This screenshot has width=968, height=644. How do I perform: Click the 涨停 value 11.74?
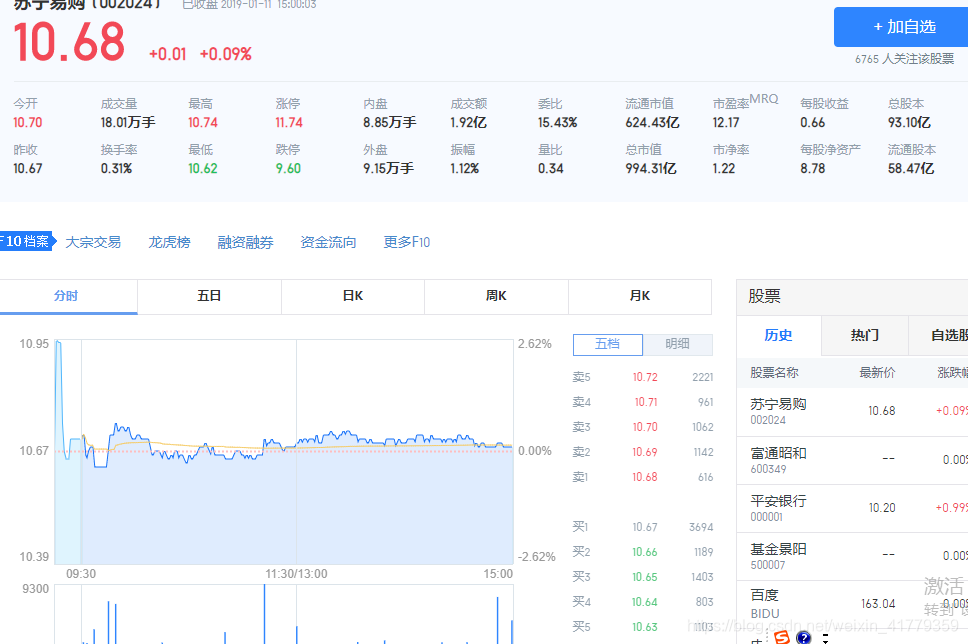point(289,123)
